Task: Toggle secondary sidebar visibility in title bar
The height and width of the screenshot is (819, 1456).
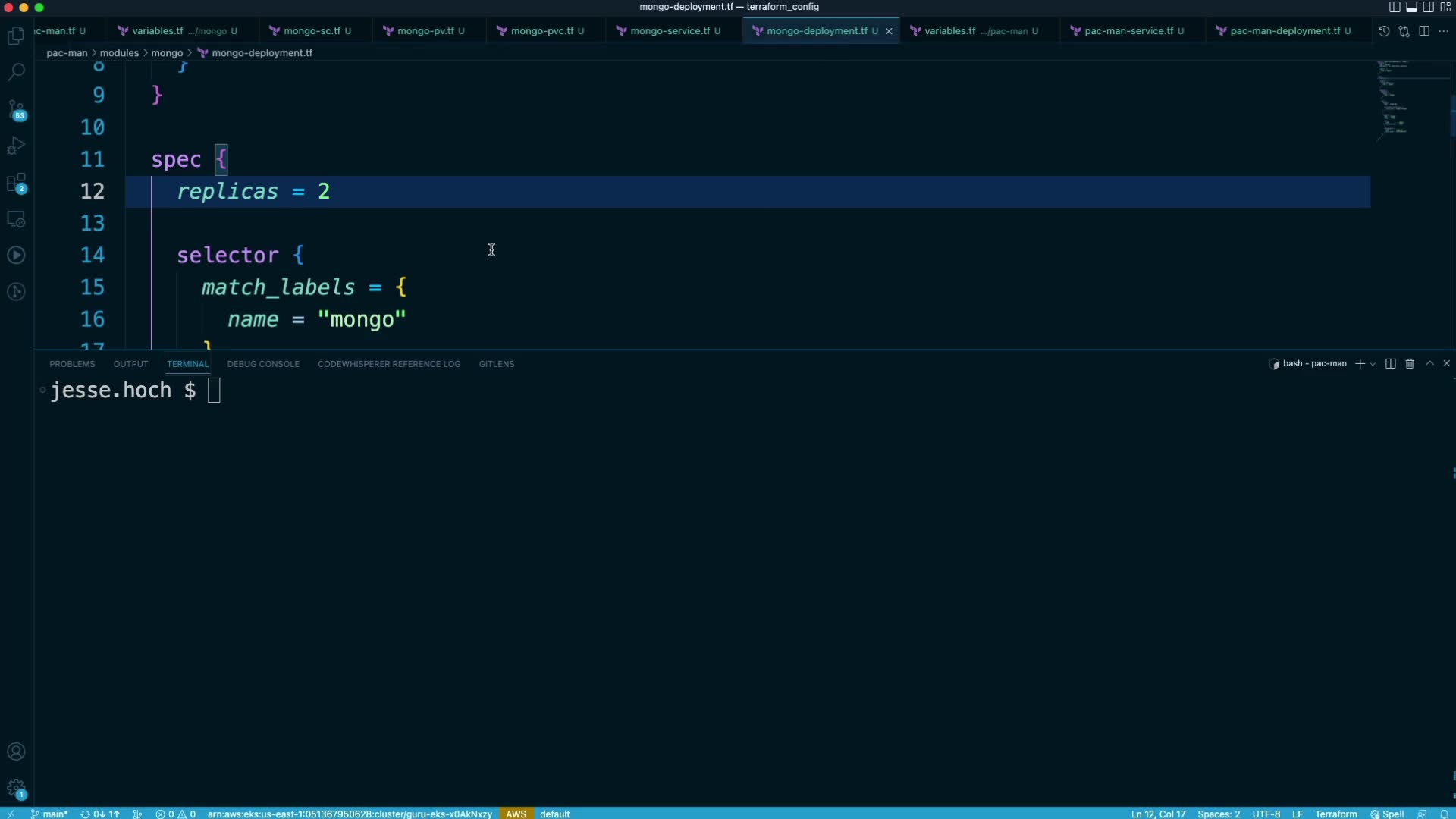Action: 1428,7
